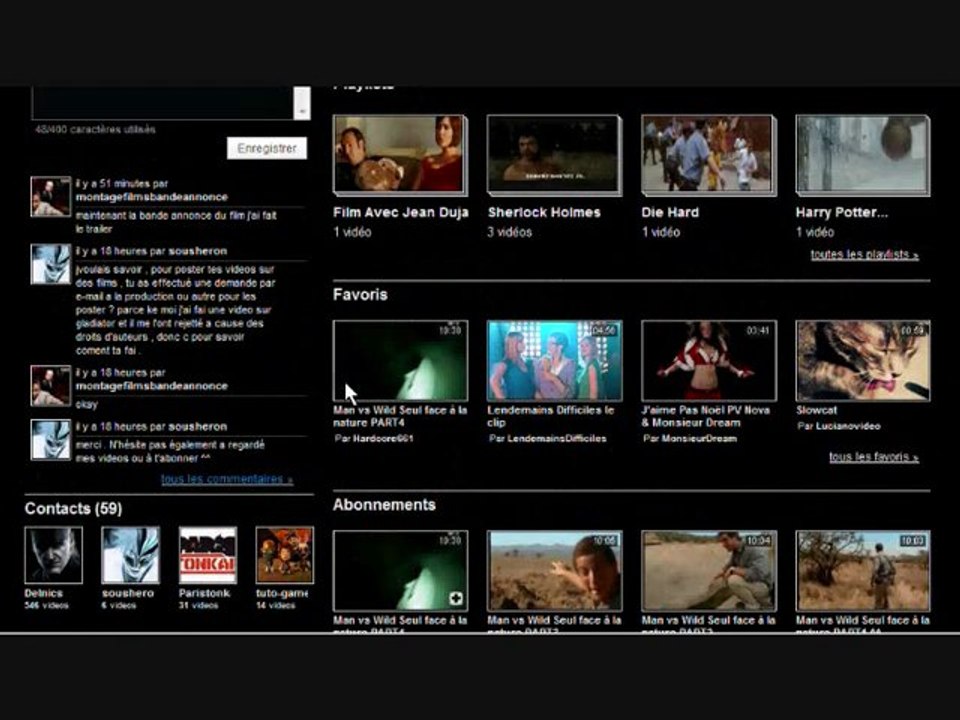Open uploader Hardcore661 profile link
960x720 pixels.
(x=383, y=438)
